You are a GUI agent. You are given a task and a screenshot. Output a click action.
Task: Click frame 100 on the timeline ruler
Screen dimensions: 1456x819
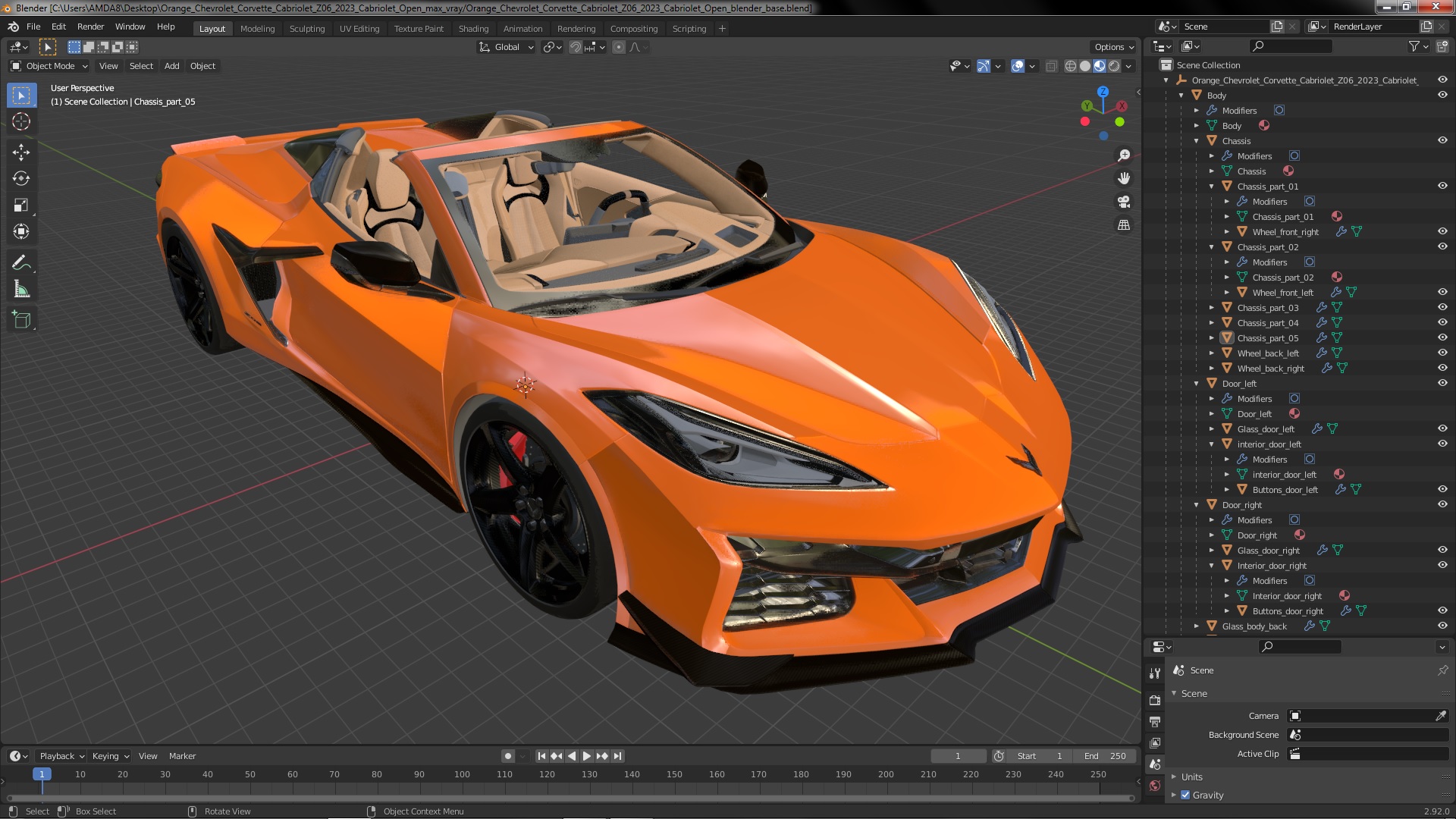coord(462,774)
